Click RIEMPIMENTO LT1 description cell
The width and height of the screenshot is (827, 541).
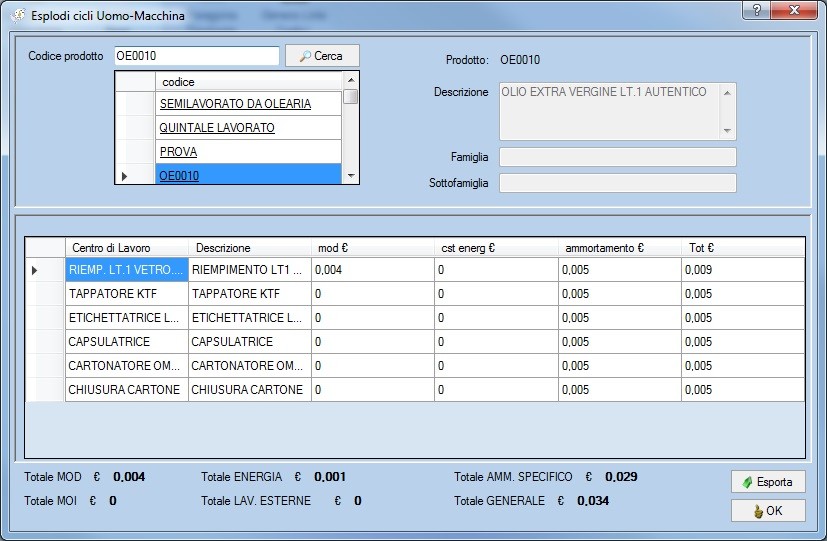coord(250,269)
